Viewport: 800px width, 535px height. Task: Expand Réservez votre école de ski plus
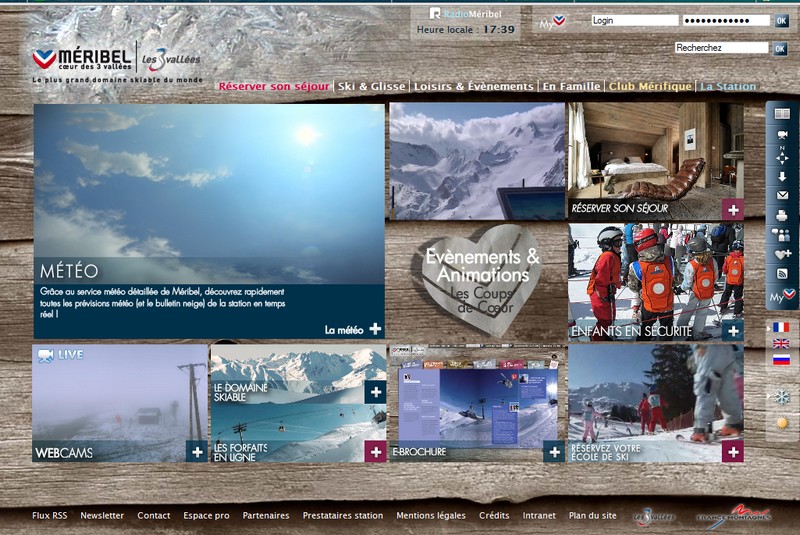coord(733,451)
